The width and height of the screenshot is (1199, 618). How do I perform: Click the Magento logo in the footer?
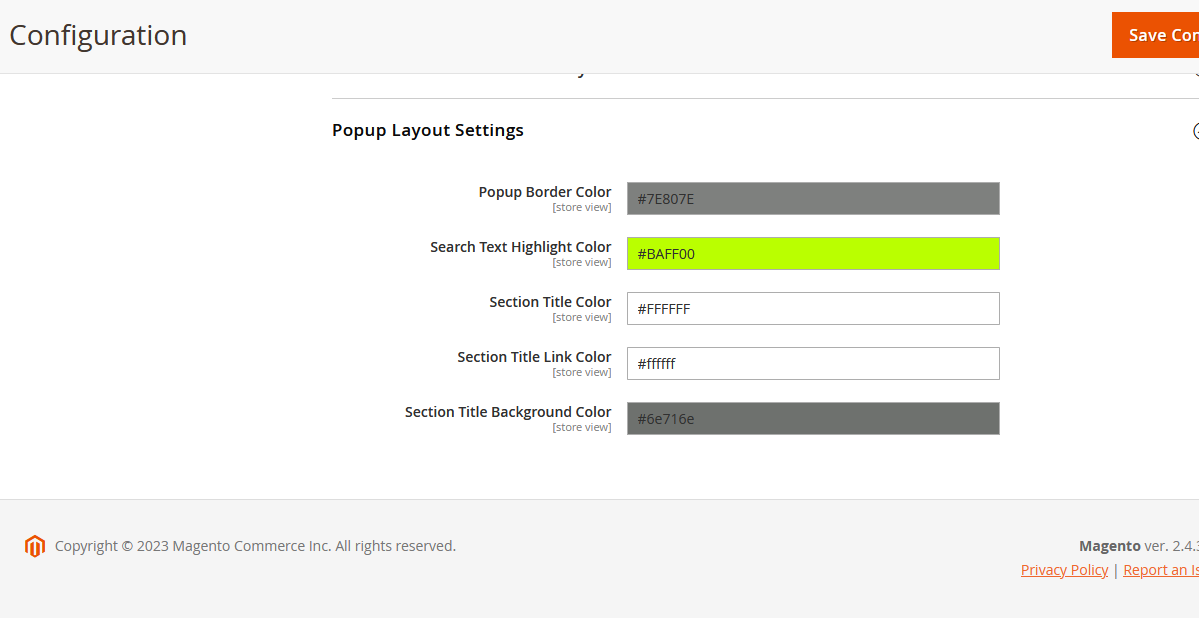pos(35,546)
